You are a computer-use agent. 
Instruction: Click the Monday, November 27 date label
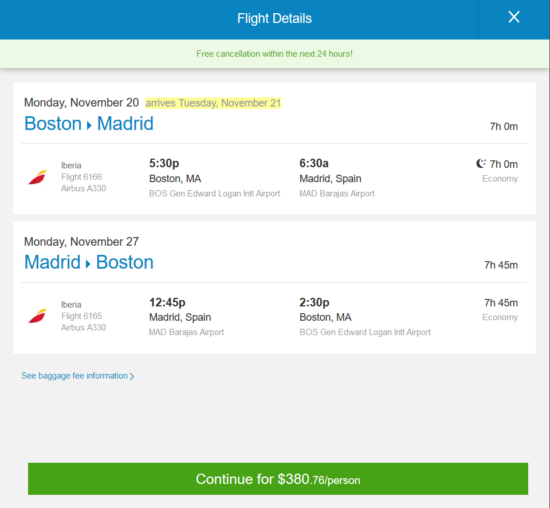(x=81, y=242)
